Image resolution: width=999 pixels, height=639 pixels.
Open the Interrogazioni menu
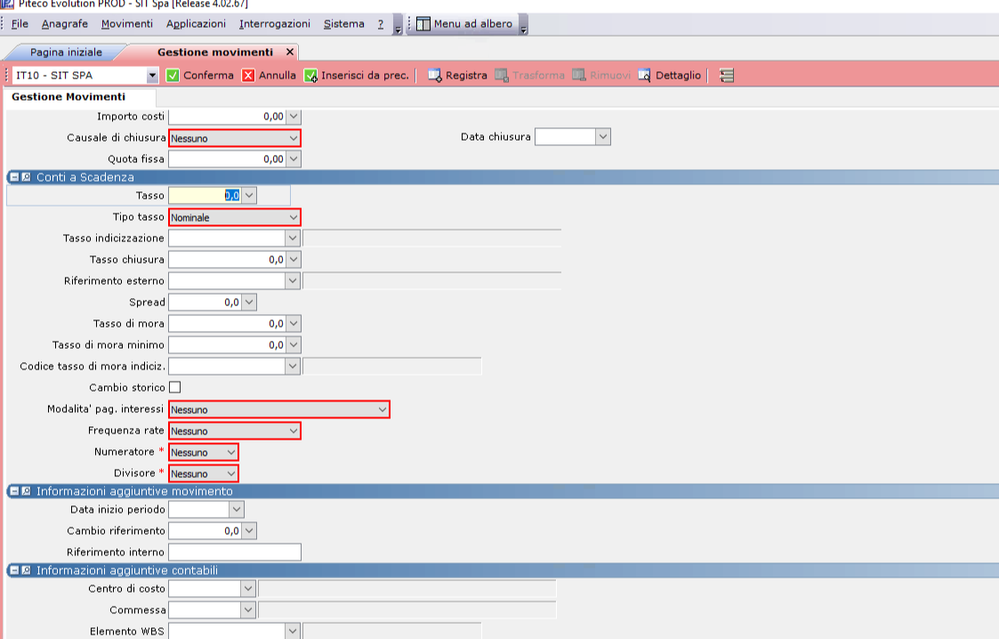pos(275,24)
